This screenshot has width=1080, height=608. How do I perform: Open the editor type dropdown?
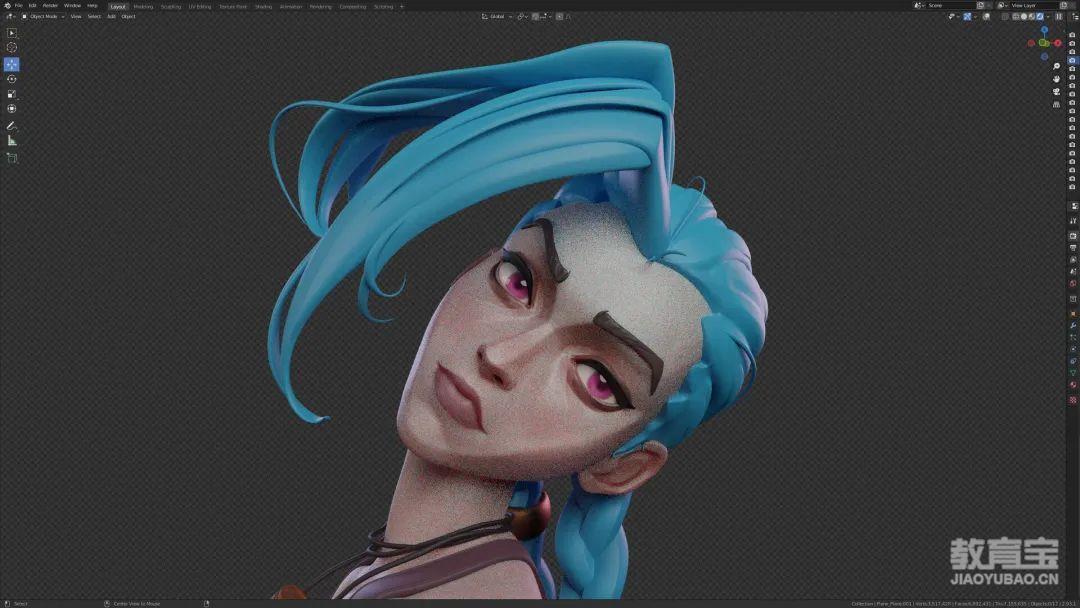click(10, 17)
